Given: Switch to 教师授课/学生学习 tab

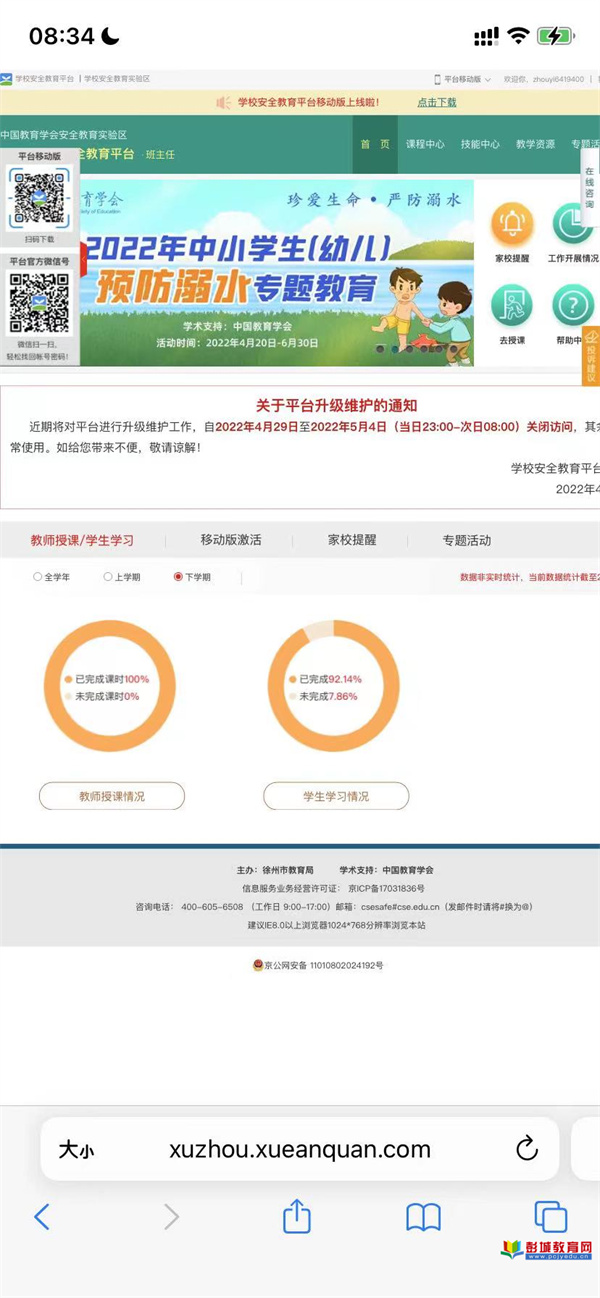Looking at the screenshot, I should [x=82, y=540].
